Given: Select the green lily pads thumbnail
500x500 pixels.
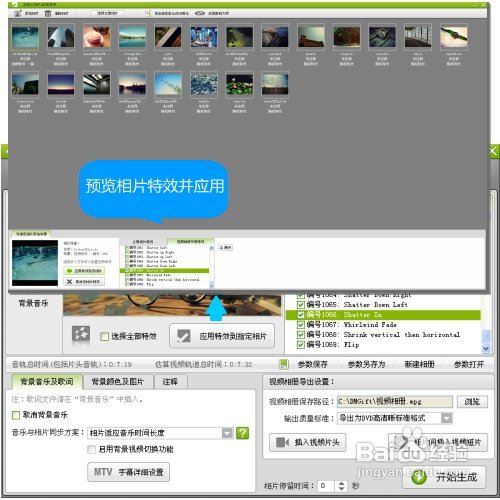Looking at the screenshot, I should click(239, 84).
